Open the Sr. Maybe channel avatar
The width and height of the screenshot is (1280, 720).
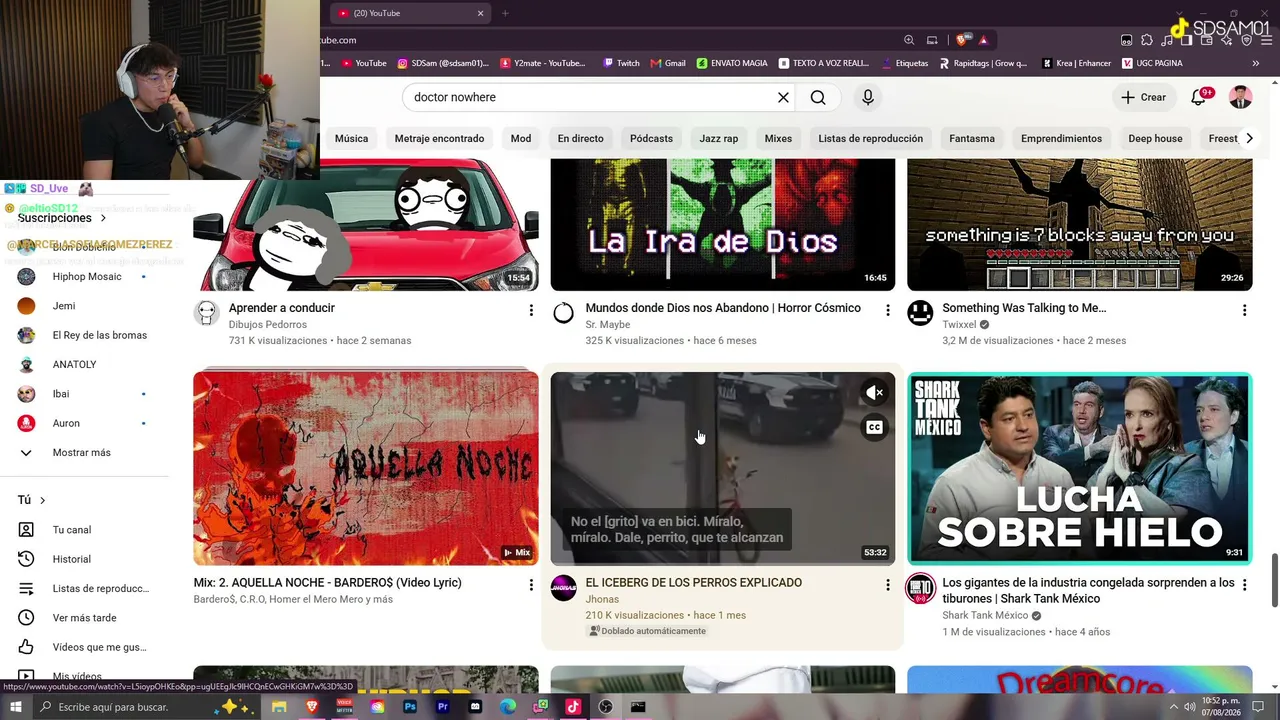pos(564,313)
